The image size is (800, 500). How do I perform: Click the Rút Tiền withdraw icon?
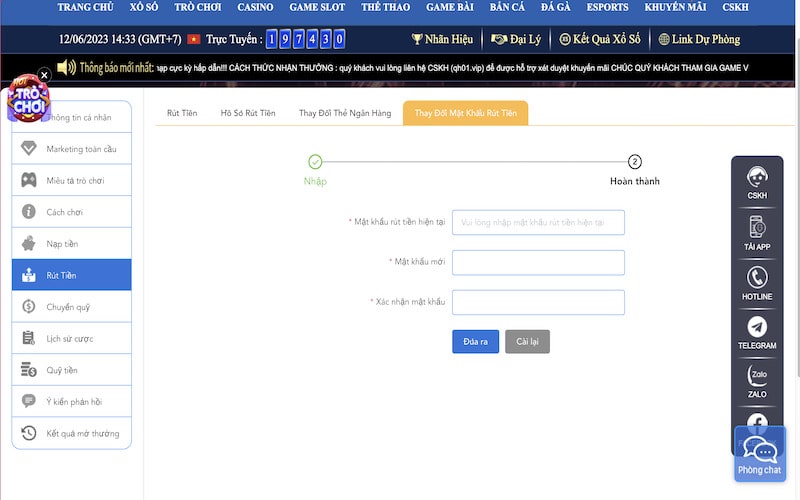(x=29, y=275)
